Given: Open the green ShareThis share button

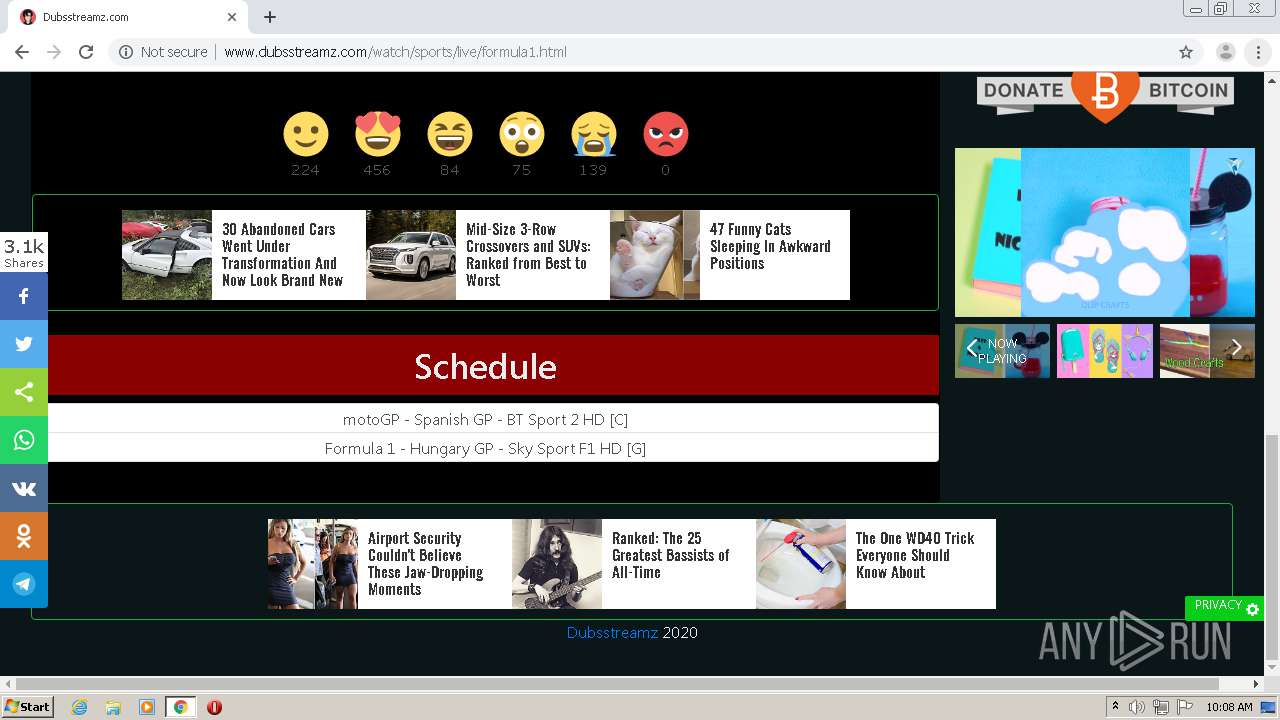Looking at the screenshot, I should (24, 392).
